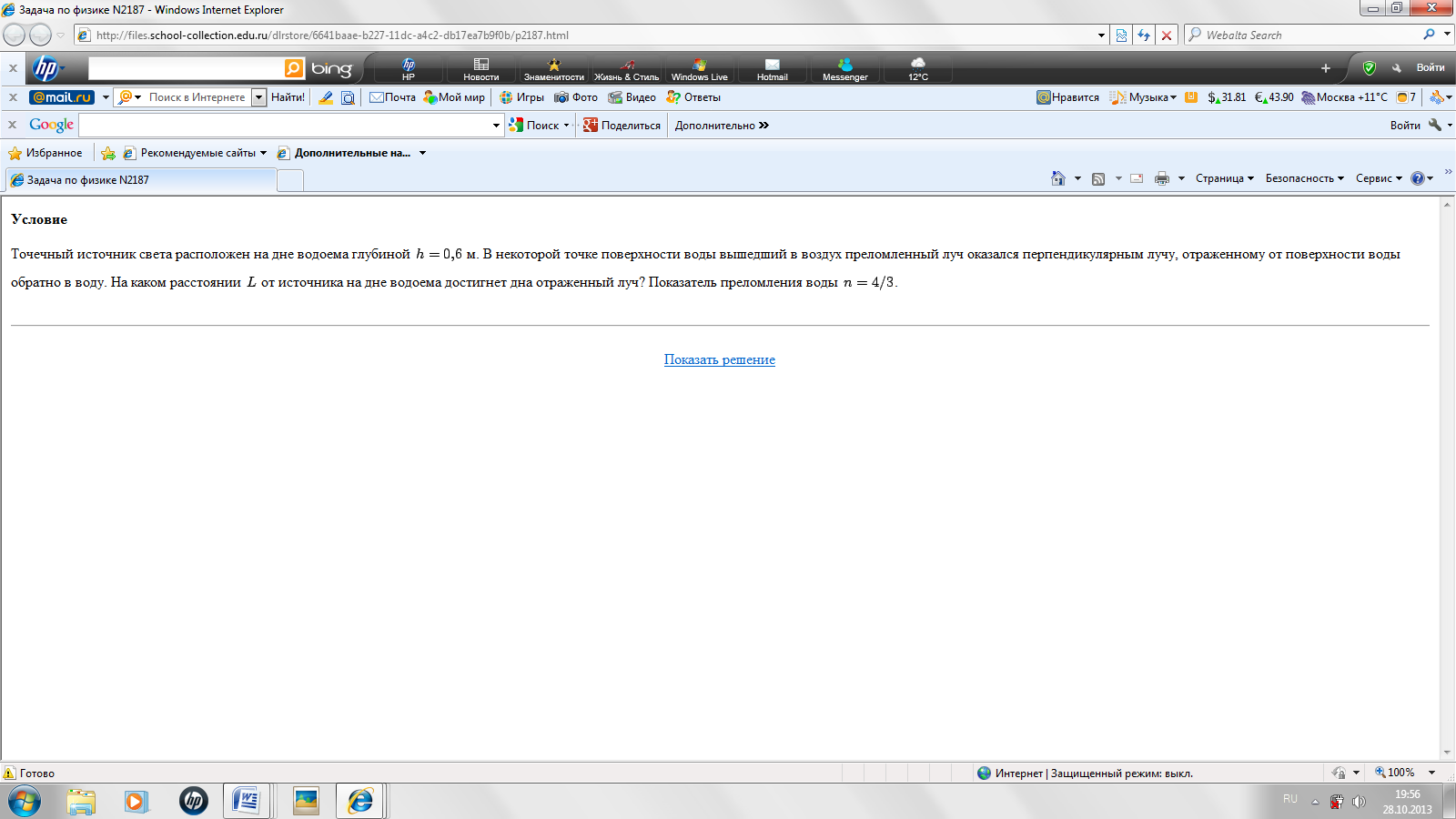This screenshot has width=1456, height=819.
Task: Click the euro rate 43.90
Action: (x=1274, y=97)
